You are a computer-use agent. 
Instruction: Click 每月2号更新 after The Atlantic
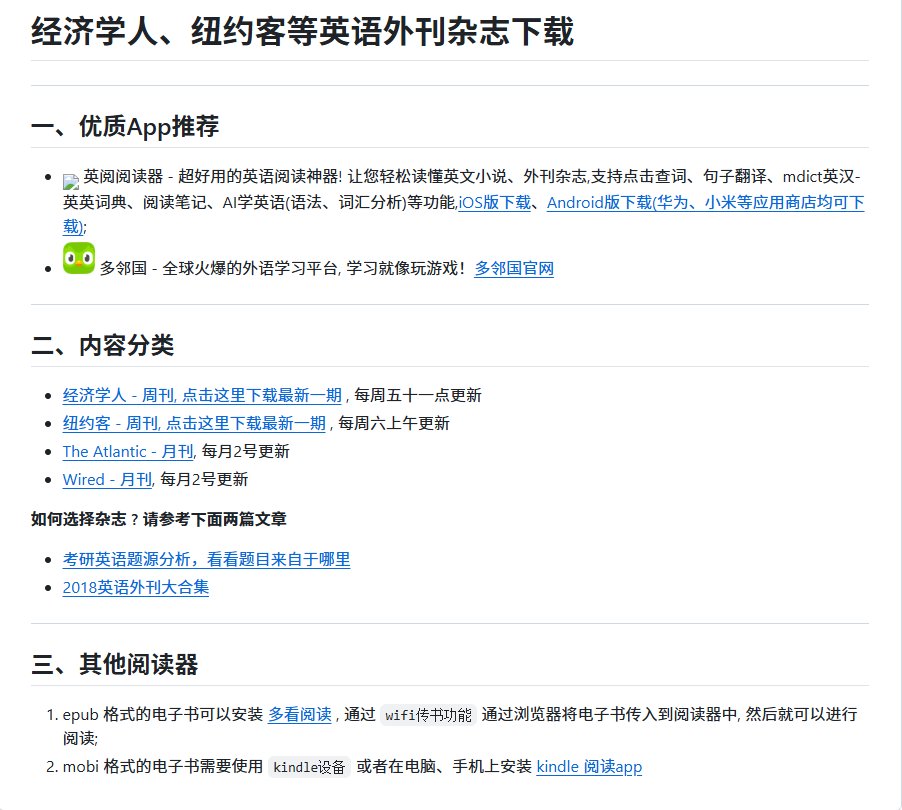(x=246, y=452)
